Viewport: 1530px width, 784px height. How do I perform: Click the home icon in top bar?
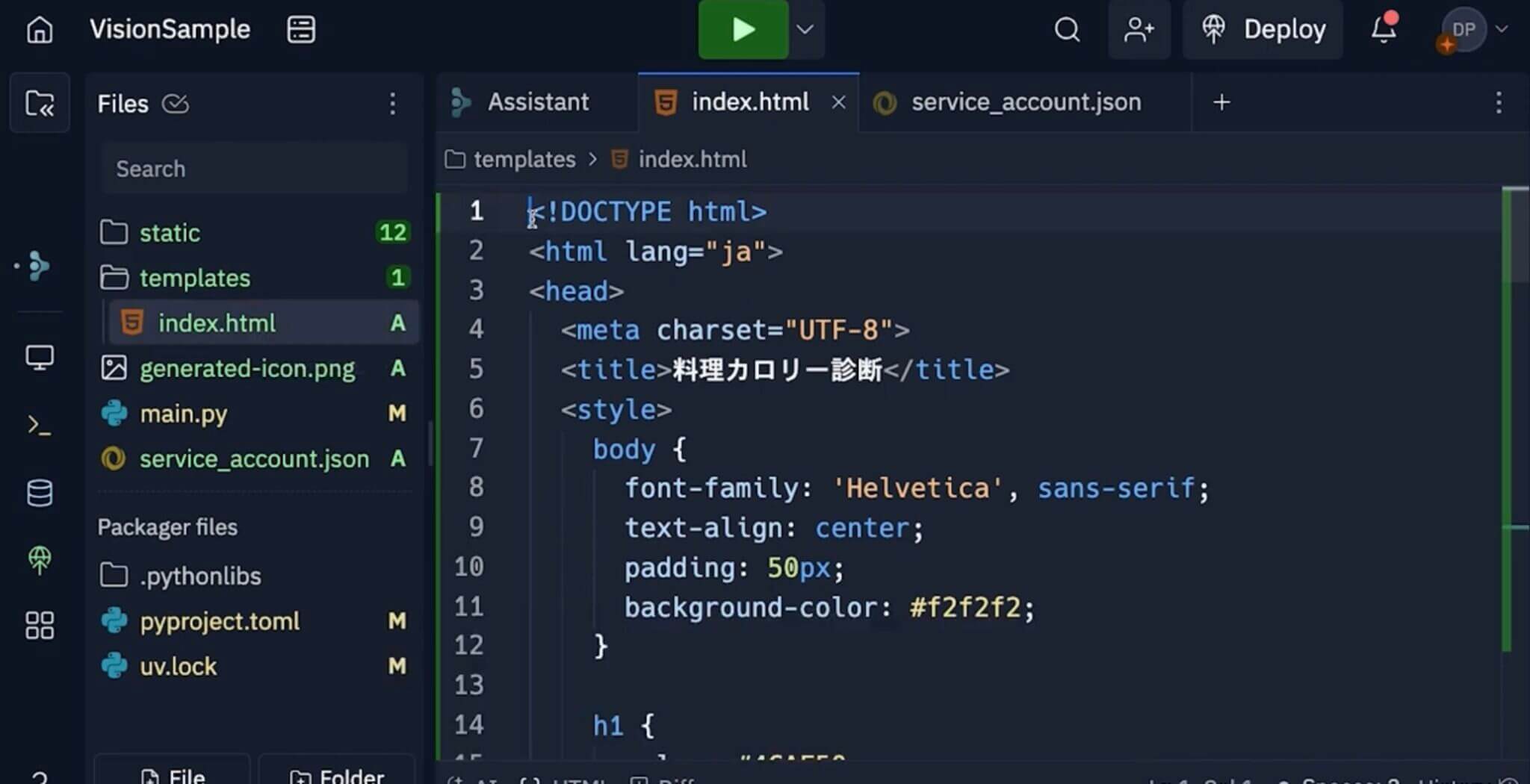40,30
